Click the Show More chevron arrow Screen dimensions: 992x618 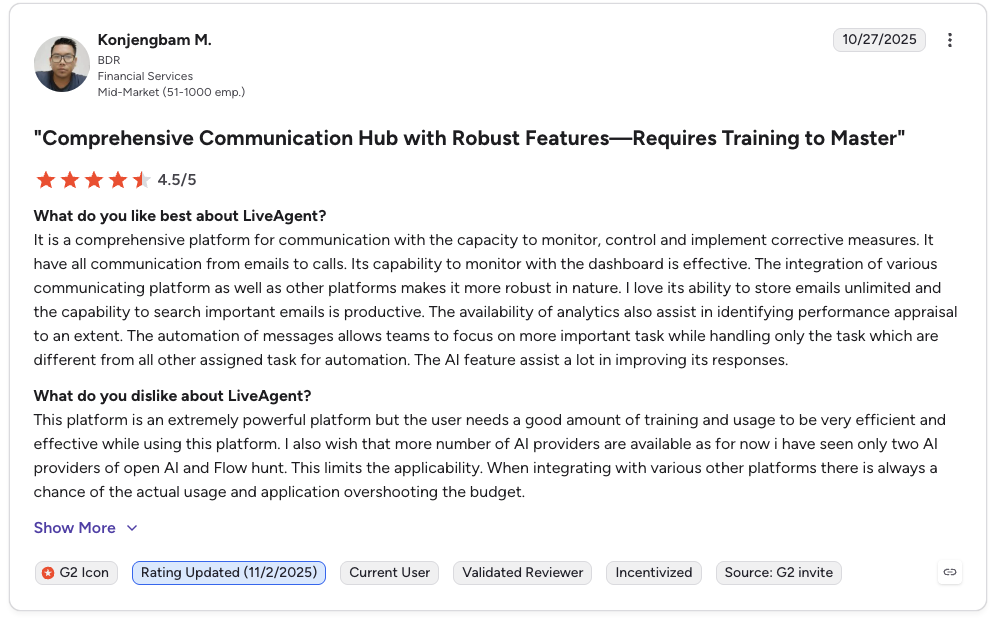[132, 528]
